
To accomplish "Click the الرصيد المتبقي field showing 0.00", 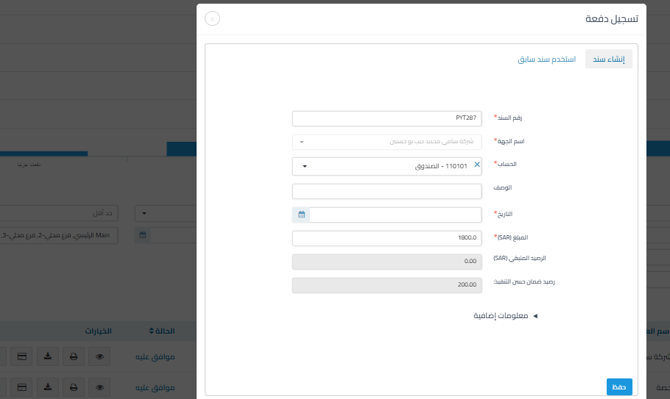I will click(x=387, y=261).
